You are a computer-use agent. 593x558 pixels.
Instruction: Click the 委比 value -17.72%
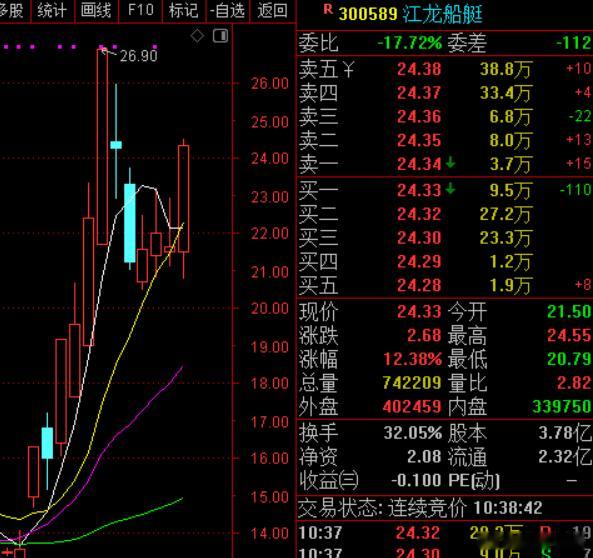click(x=410, y=43)
